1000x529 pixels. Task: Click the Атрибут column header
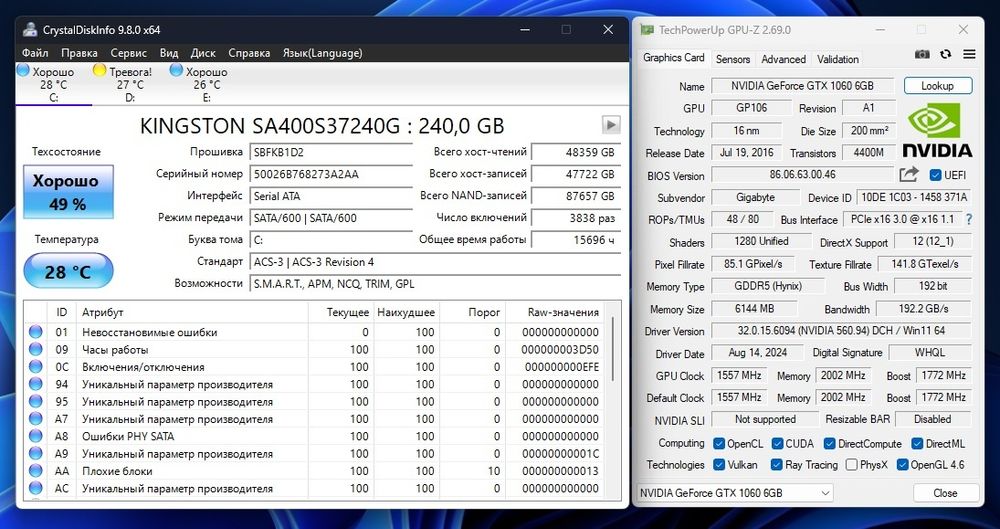[x=192, y=312]
